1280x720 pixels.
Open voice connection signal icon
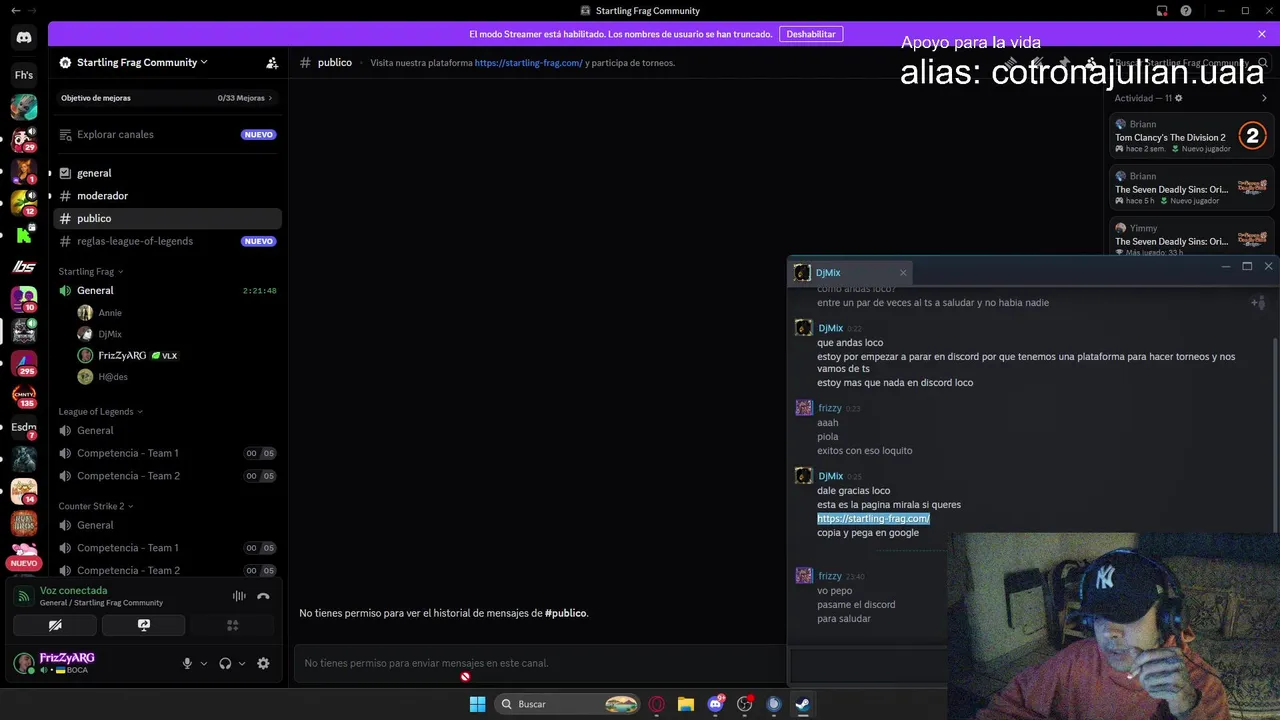coord(24,596)
